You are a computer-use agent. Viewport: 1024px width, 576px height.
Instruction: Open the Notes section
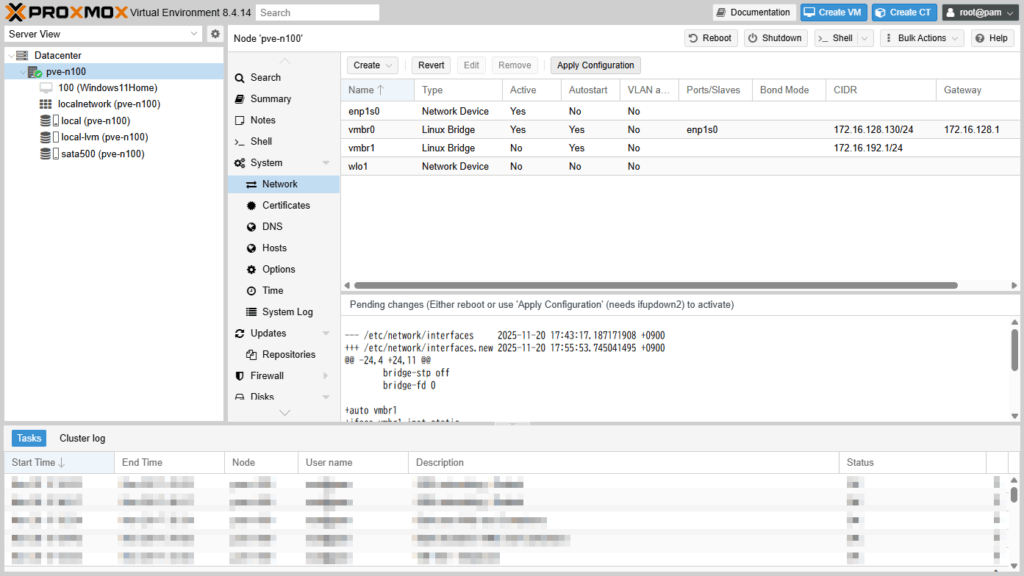[x=262, y=120]
